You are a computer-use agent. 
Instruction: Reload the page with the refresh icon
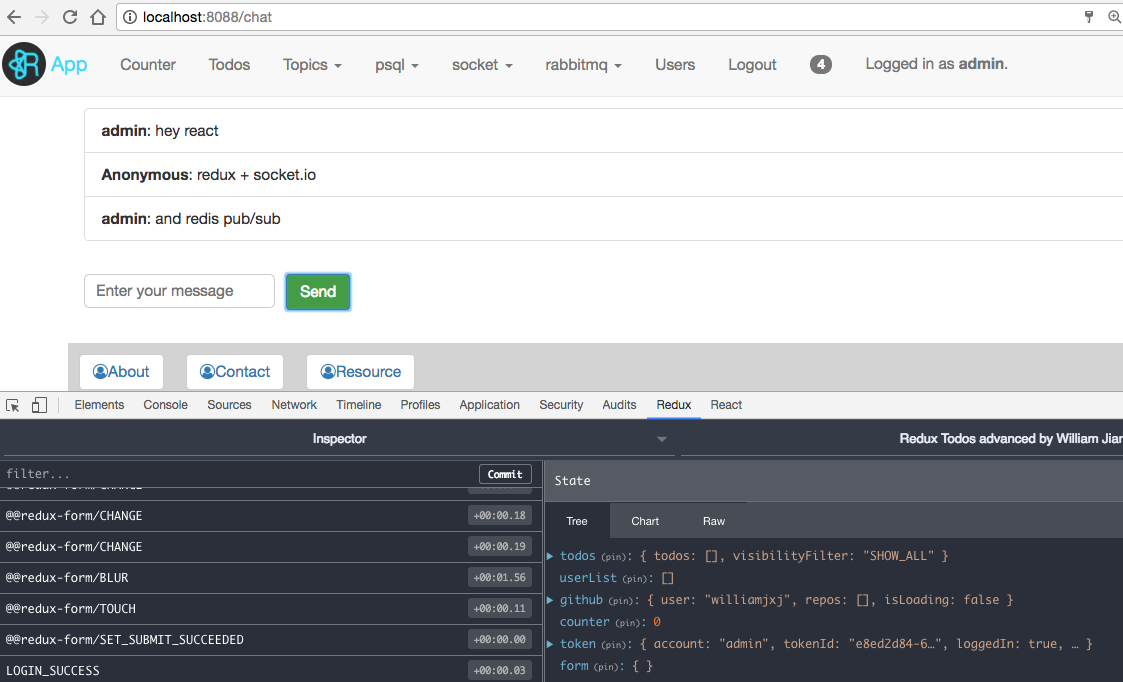[69, 16]
